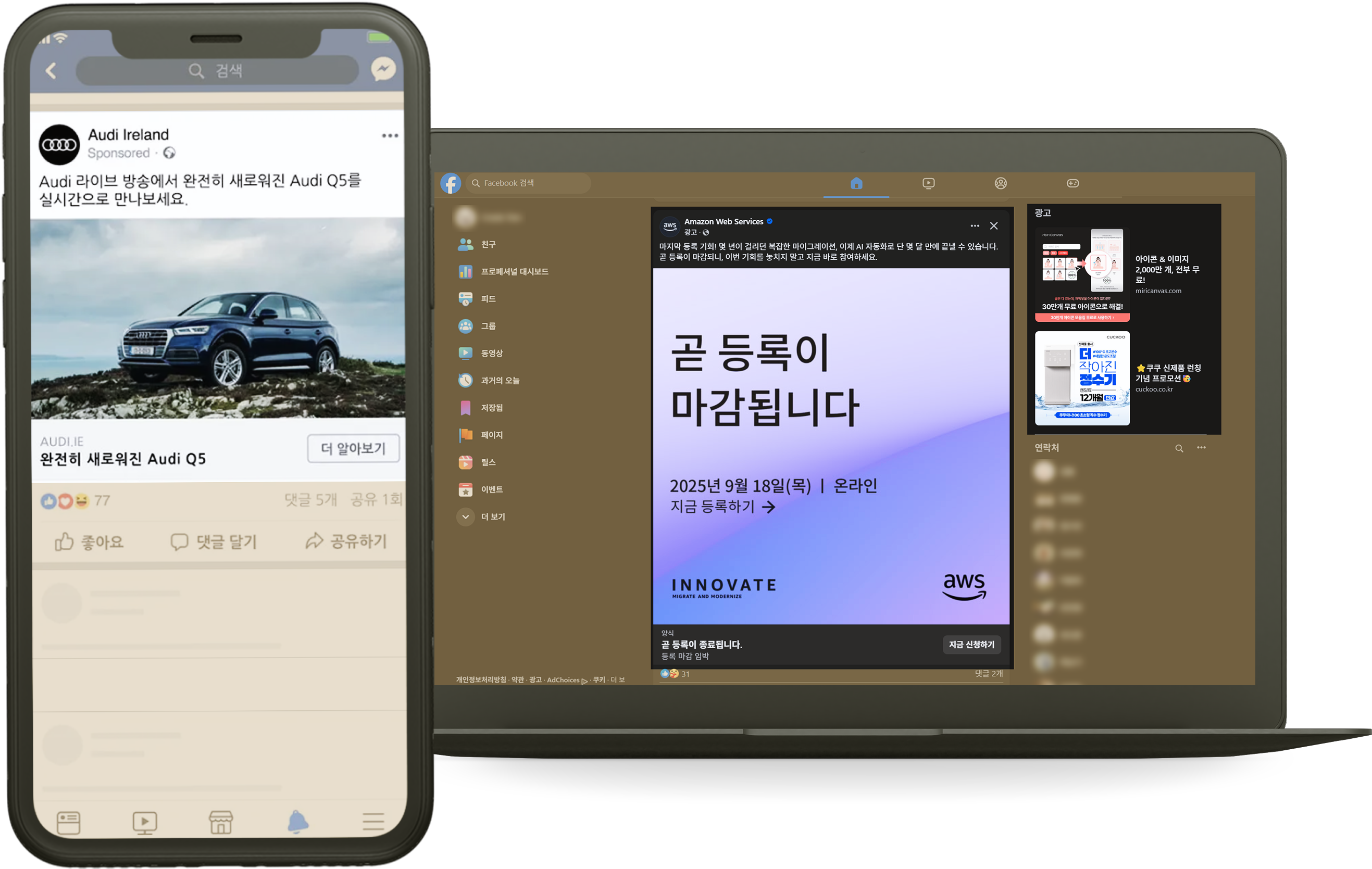Click the Facebook 검색 search field

[x=530, y=183]
